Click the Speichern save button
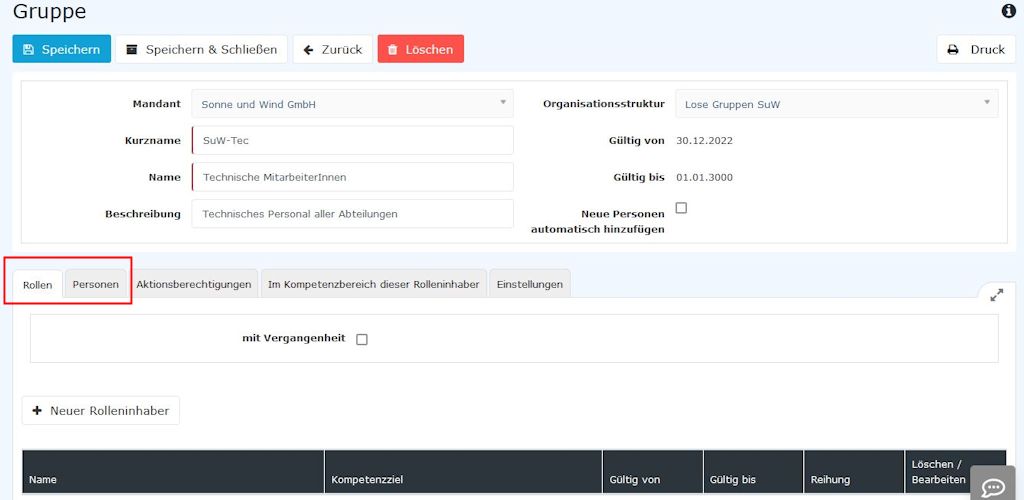Image resolution: width=1024 pixels, height=500 pixels. coord(61,49)
